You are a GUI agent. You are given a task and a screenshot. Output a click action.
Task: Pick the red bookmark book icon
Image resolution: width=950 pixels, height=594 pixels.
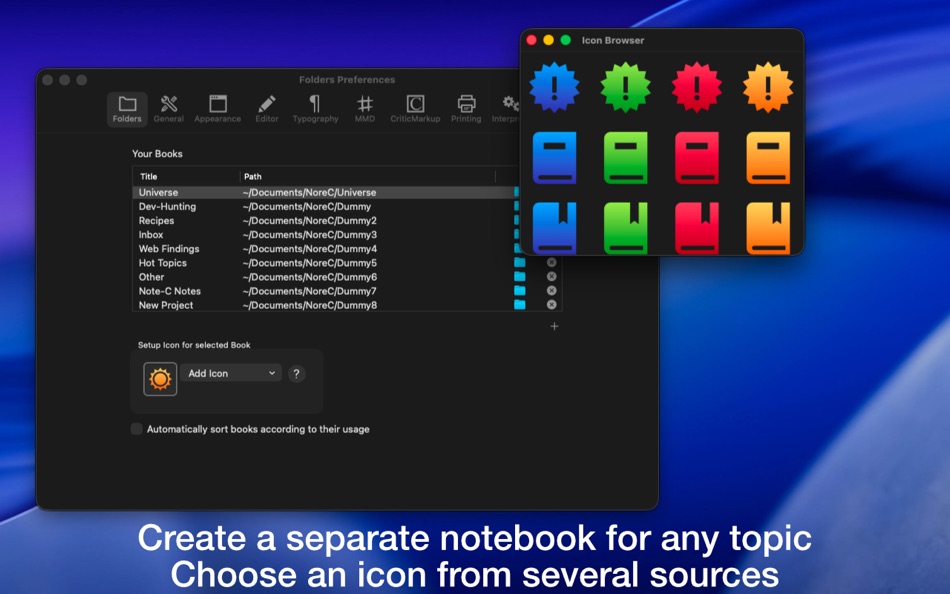pos(697,227)
